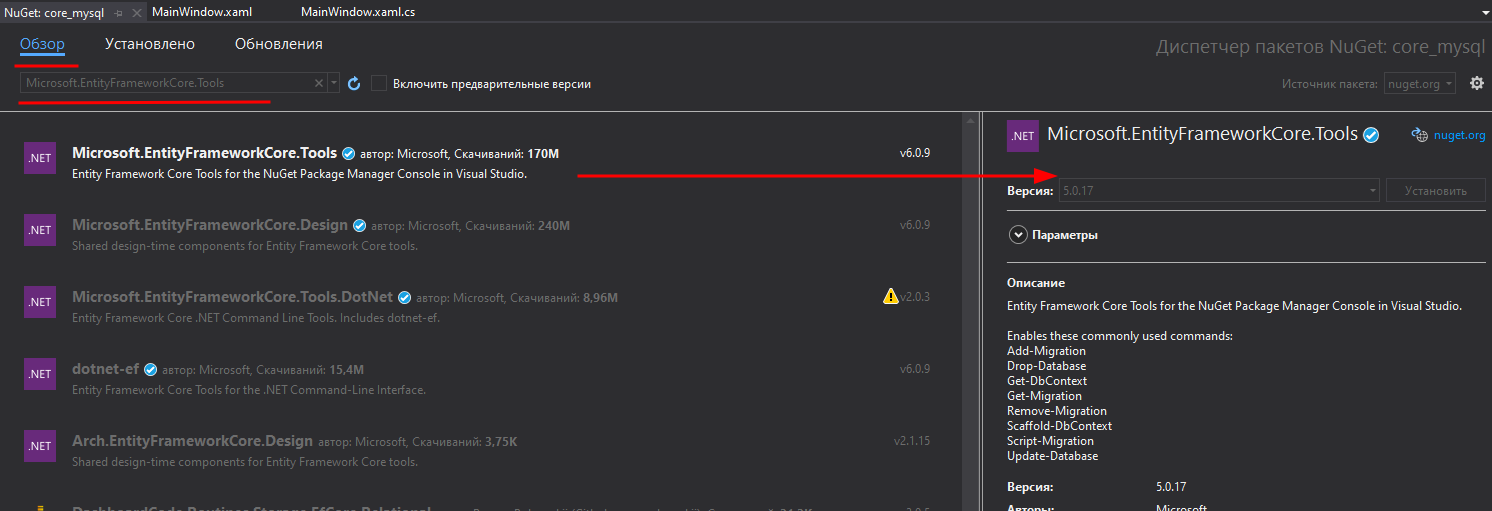This screenshot has width=1492, height=511.
Task: Close the NuGet: core_mysql tab
Action: (x=137, y=13)
